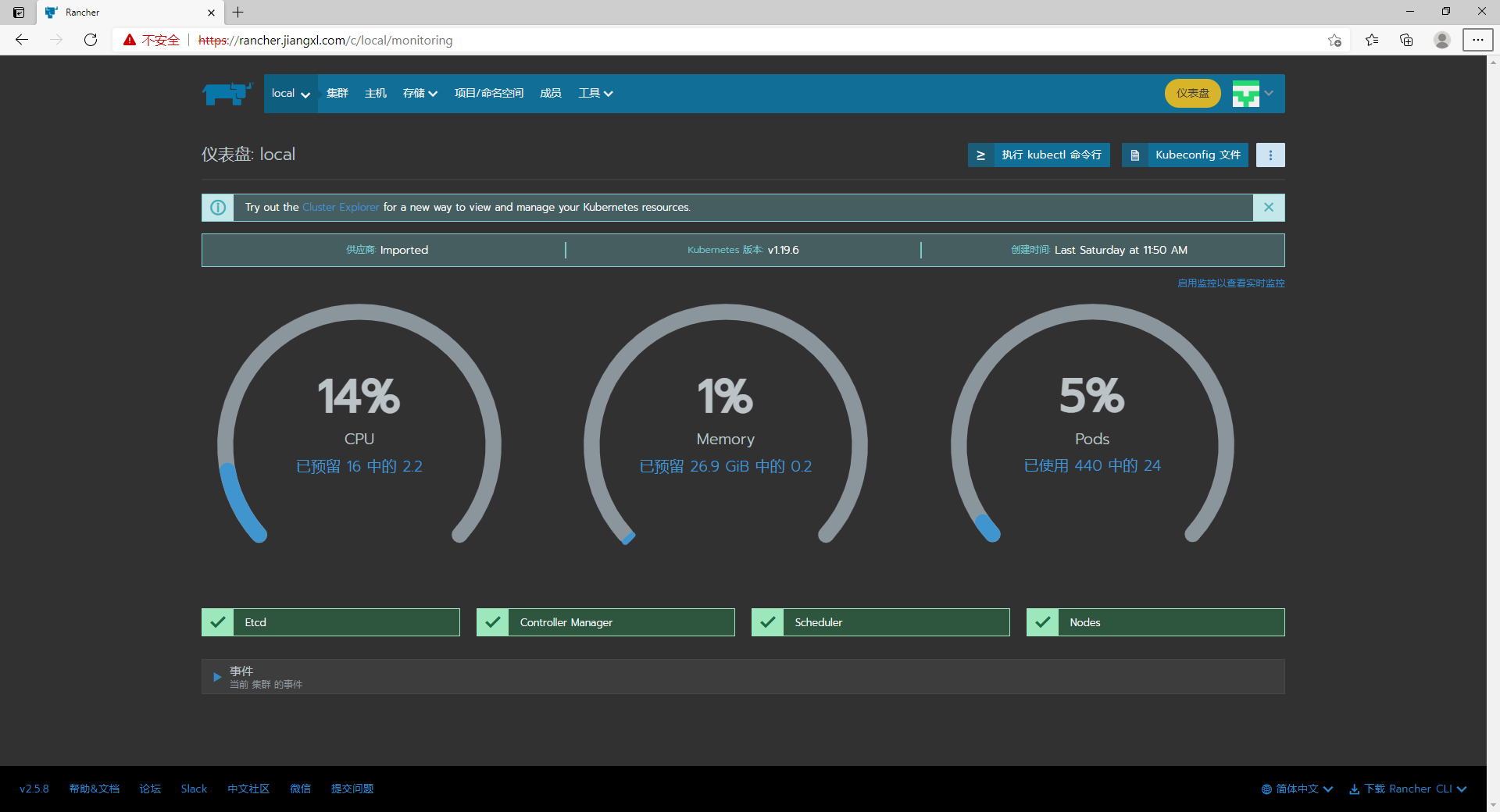Open the browser favorites list icon
This screenshot has width=1500, height=812.
1372,40
